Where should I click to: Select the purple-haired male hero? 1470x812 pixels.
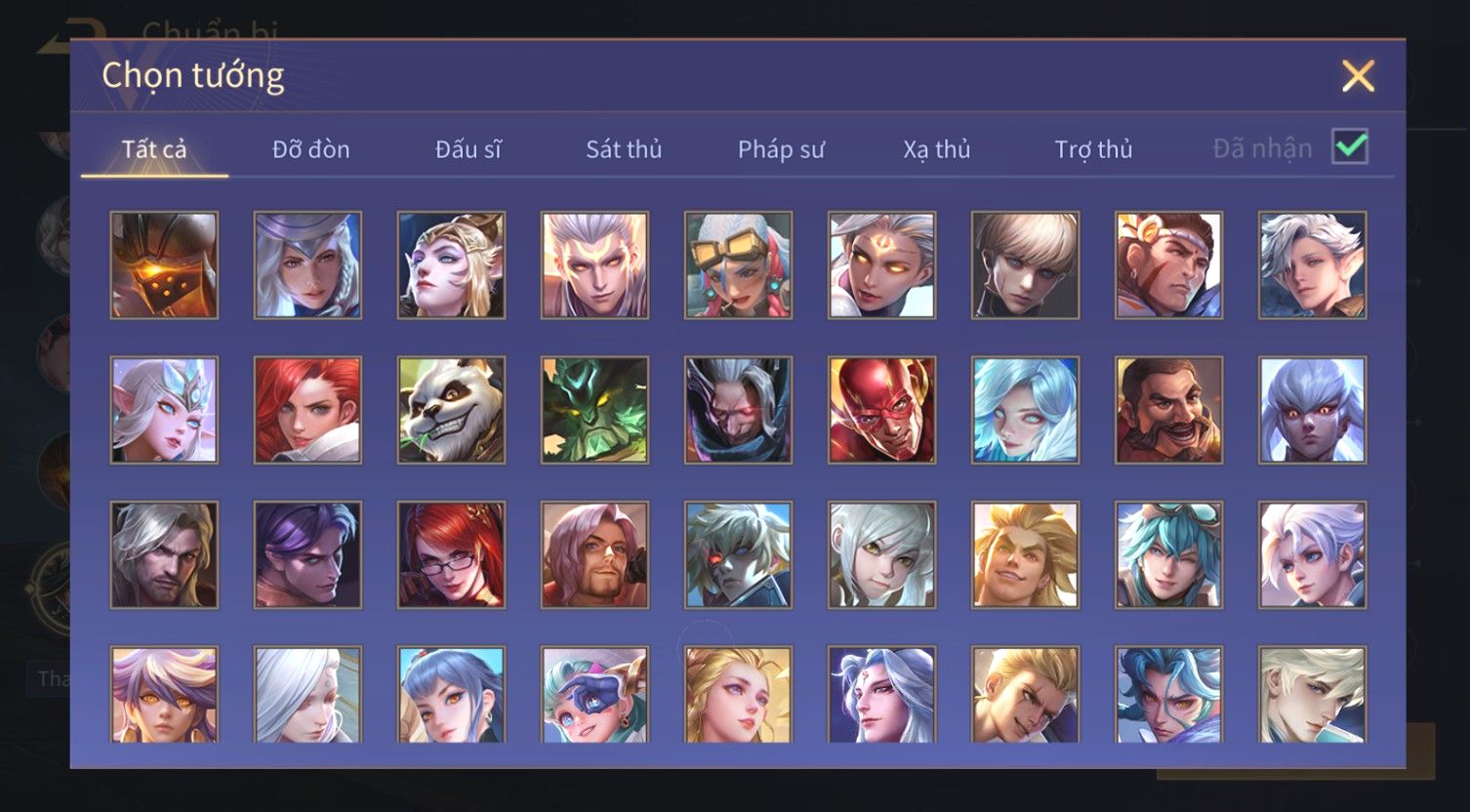tap(307, 554)
